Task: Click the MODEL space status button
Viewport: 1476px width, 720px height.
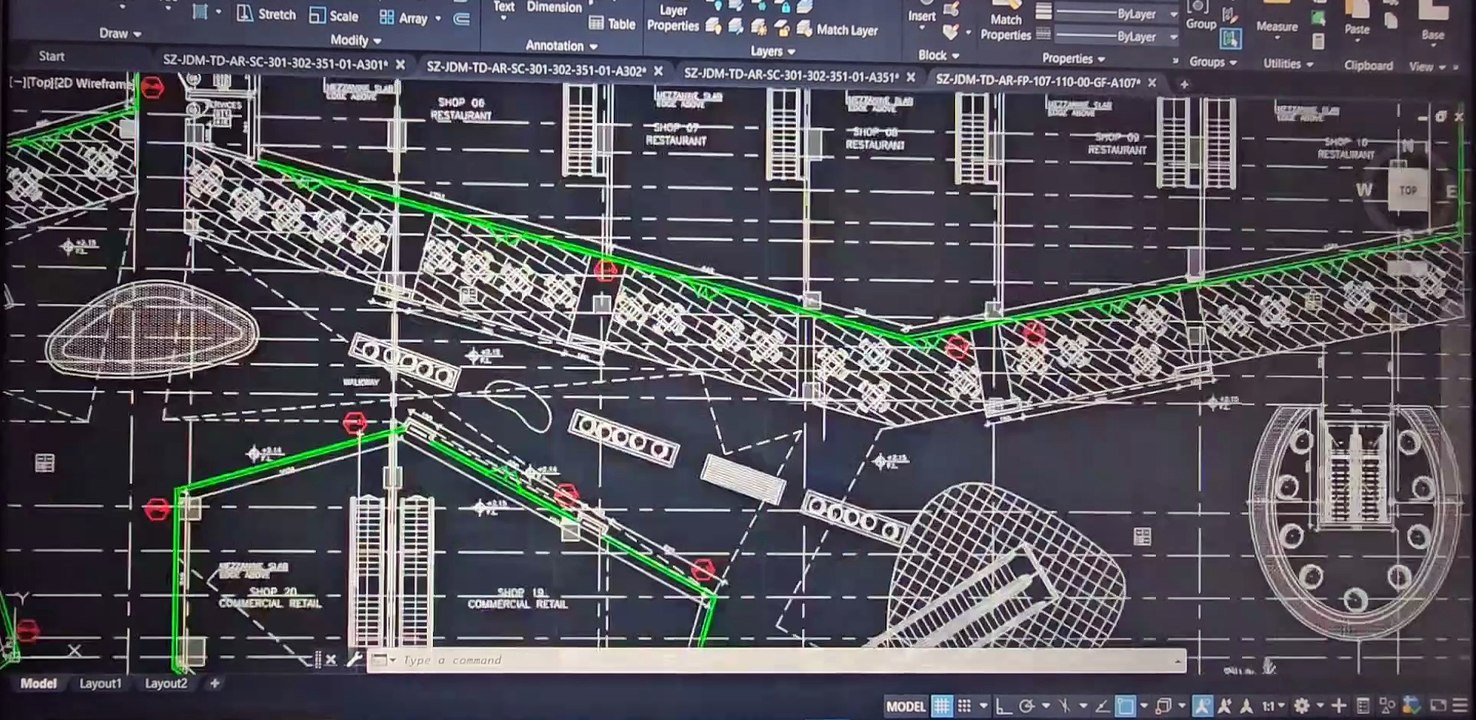Action: pos(906,707)
